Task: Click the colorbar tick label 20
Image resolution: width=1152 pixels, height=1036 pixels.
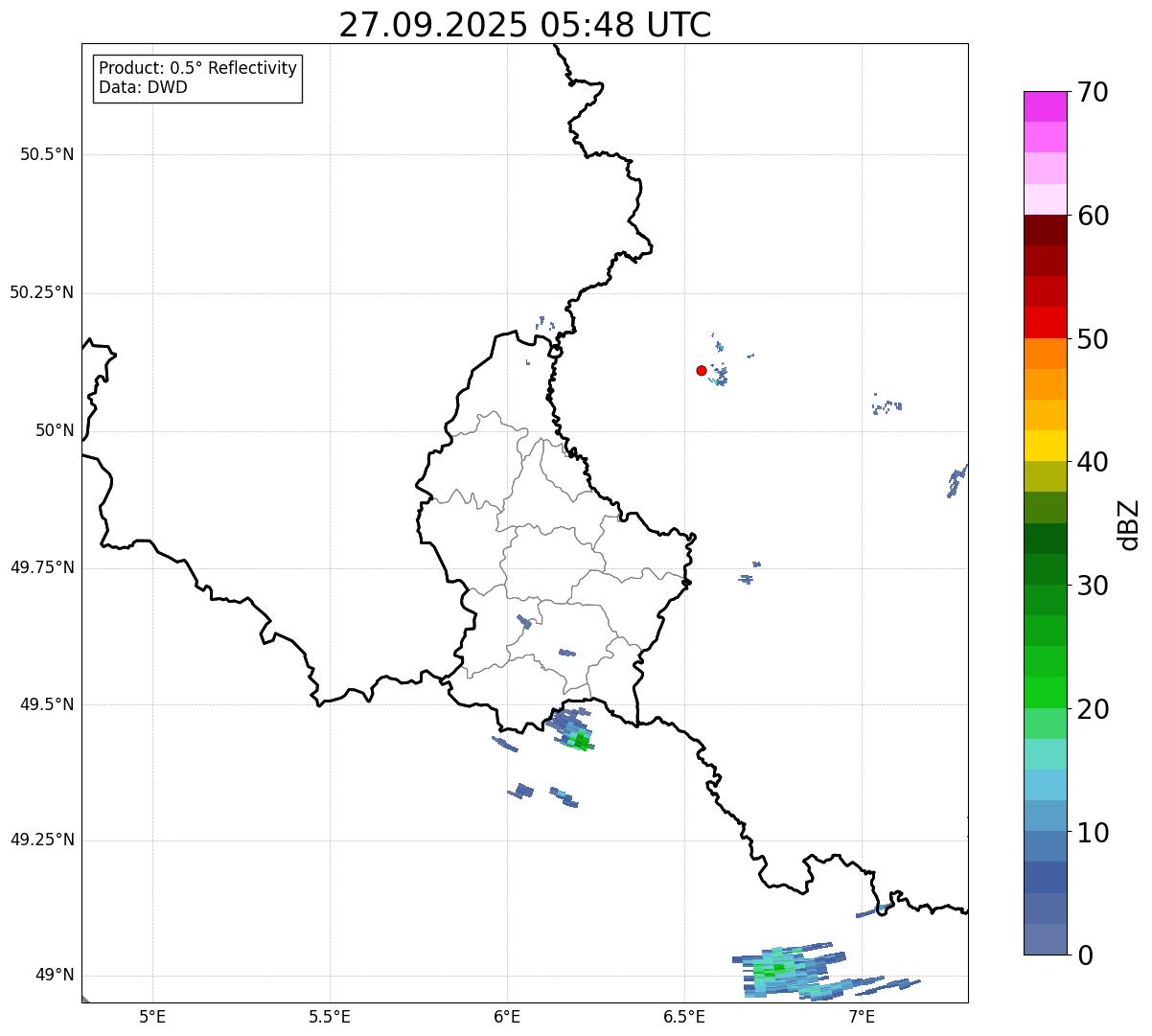Action: [1093, 710]
